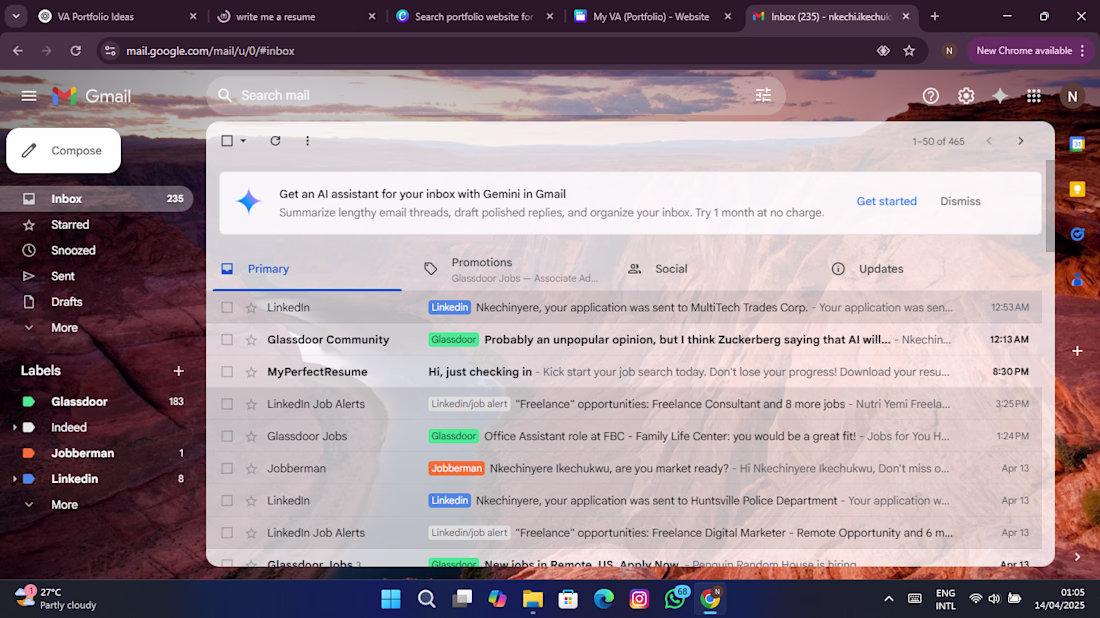Open the More options menu above the mail list
The height and width of the screenshot is (618, 1100).
click(307, 141)
